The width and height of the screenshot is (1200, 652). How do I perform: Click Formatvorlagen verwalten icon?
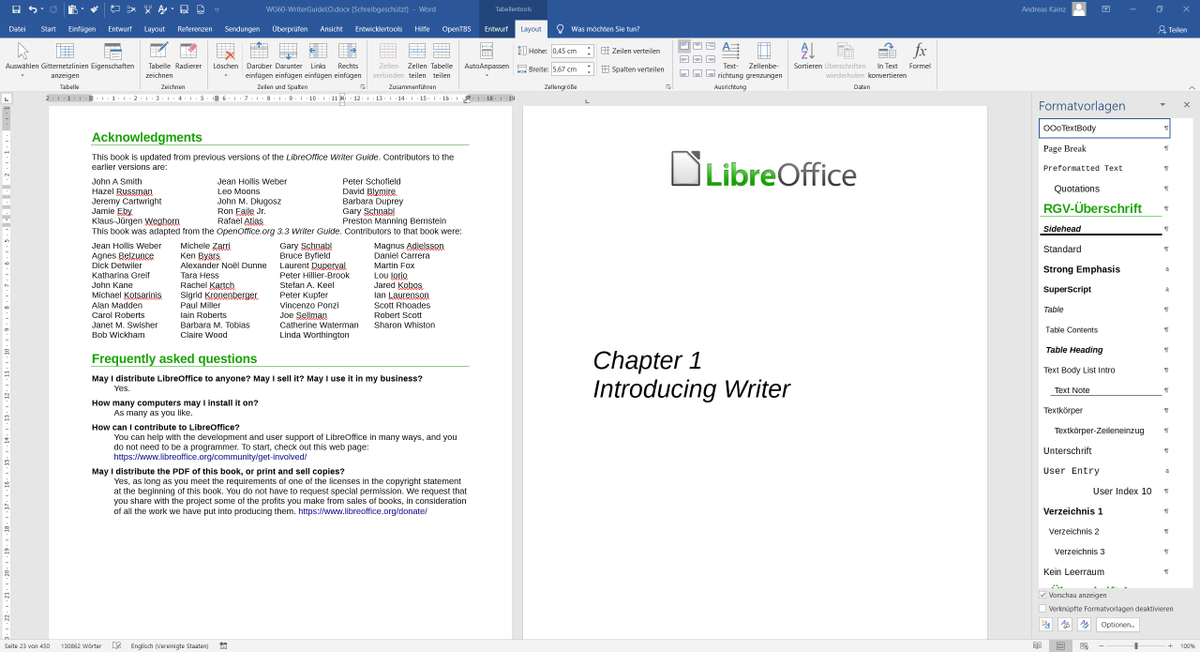click(1084, 624)
